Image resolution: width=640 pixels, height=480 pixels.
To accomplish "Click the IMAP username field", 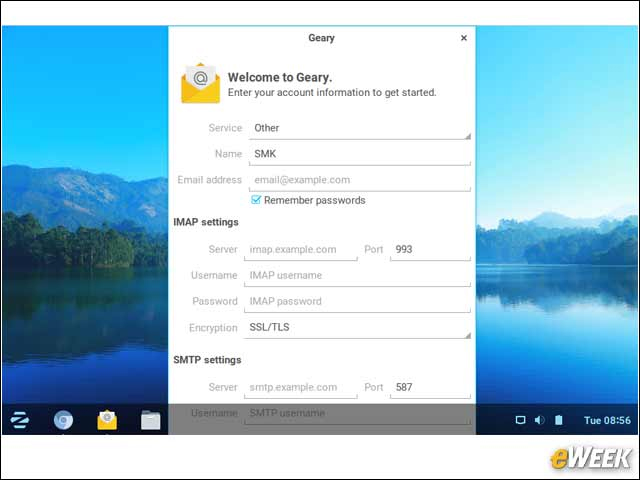I will tap(358, 275).
